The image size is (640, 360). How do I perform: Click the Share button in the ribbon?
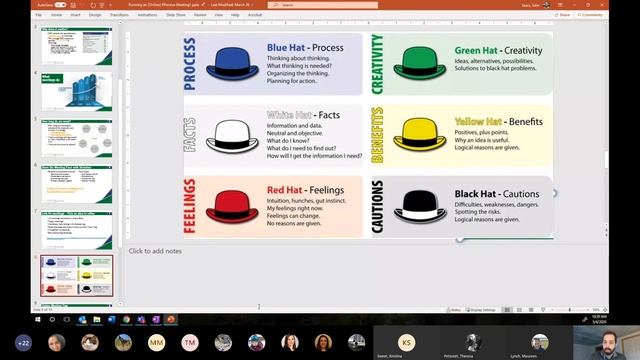[x=562, y=15]
